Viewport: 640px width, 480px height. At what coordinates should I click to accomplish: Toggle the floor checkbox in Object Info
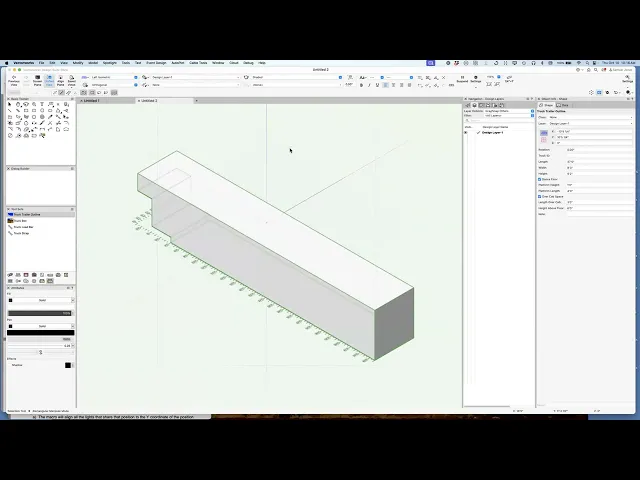540,179
